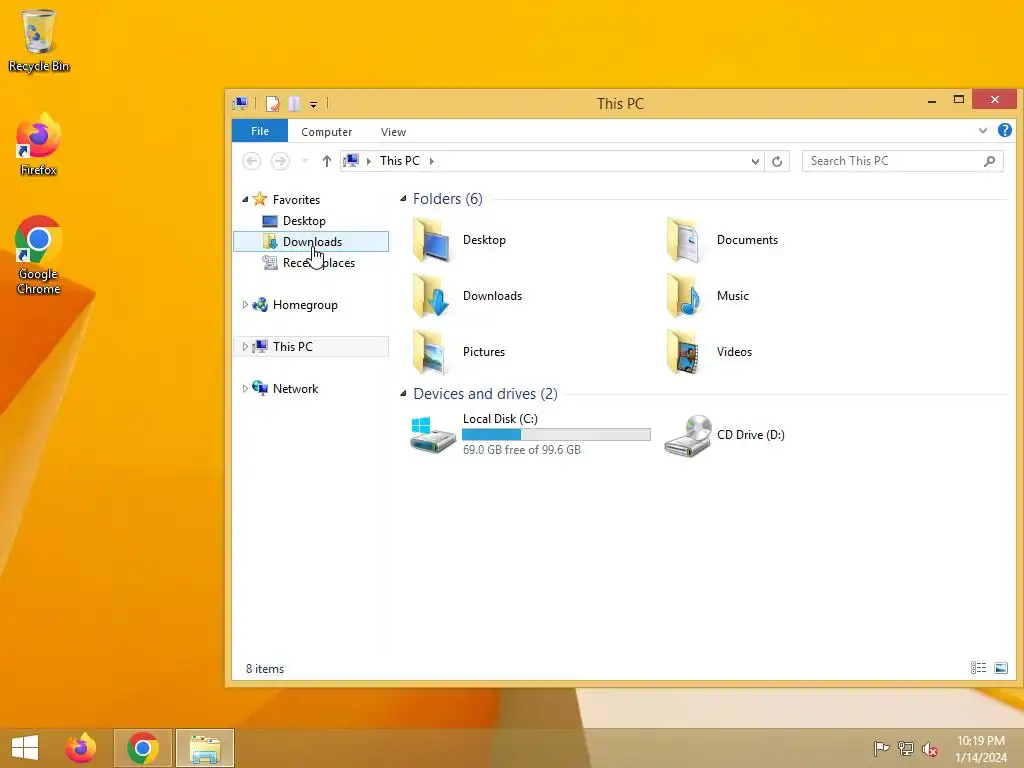Screen dimensions: 1024x768
Task: Click the magnifier search icon
Action: click(x=990, y=161)
